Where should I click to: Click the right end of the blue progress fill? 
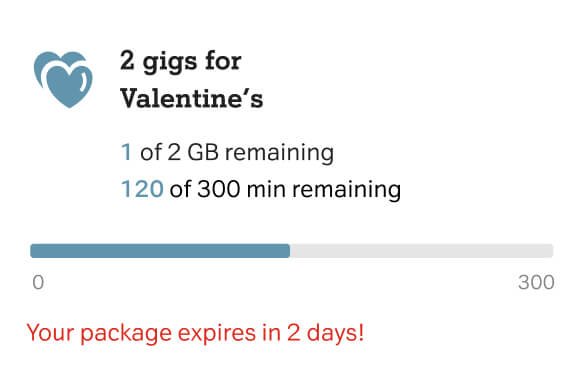tap(287, 251)
